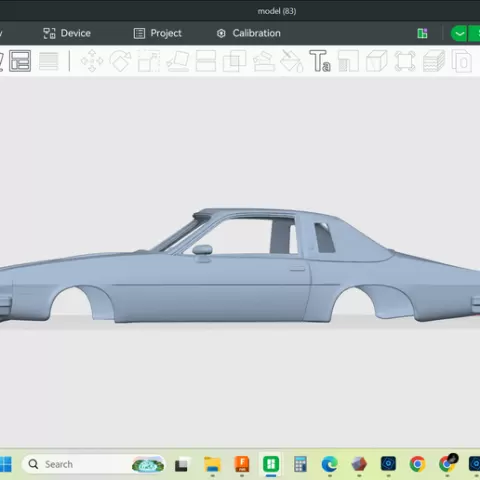Select the Scale tool
Viewport: 480px width, 480px height.
[x=149, y=61]
